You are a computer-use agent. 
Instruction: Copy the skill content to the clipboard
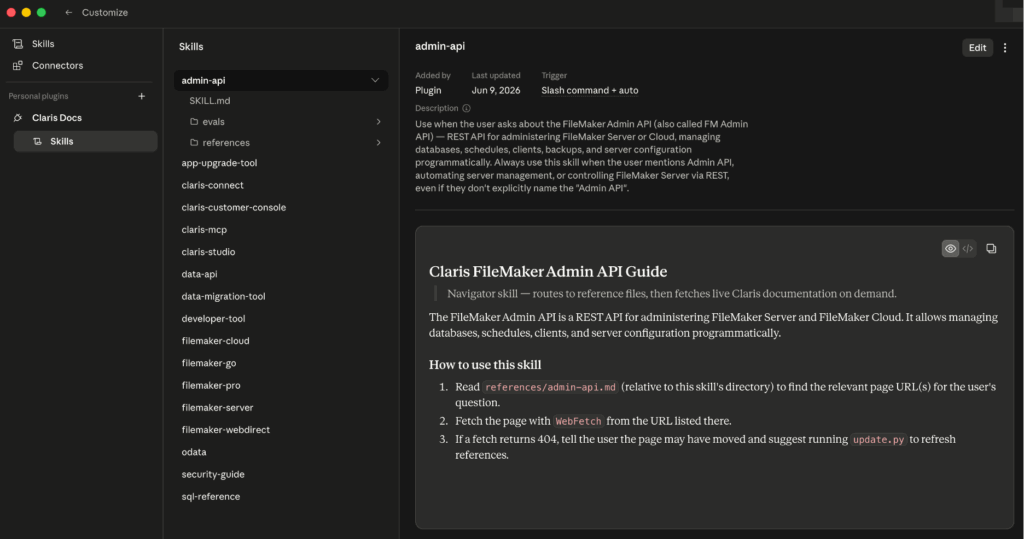(991, 248)
